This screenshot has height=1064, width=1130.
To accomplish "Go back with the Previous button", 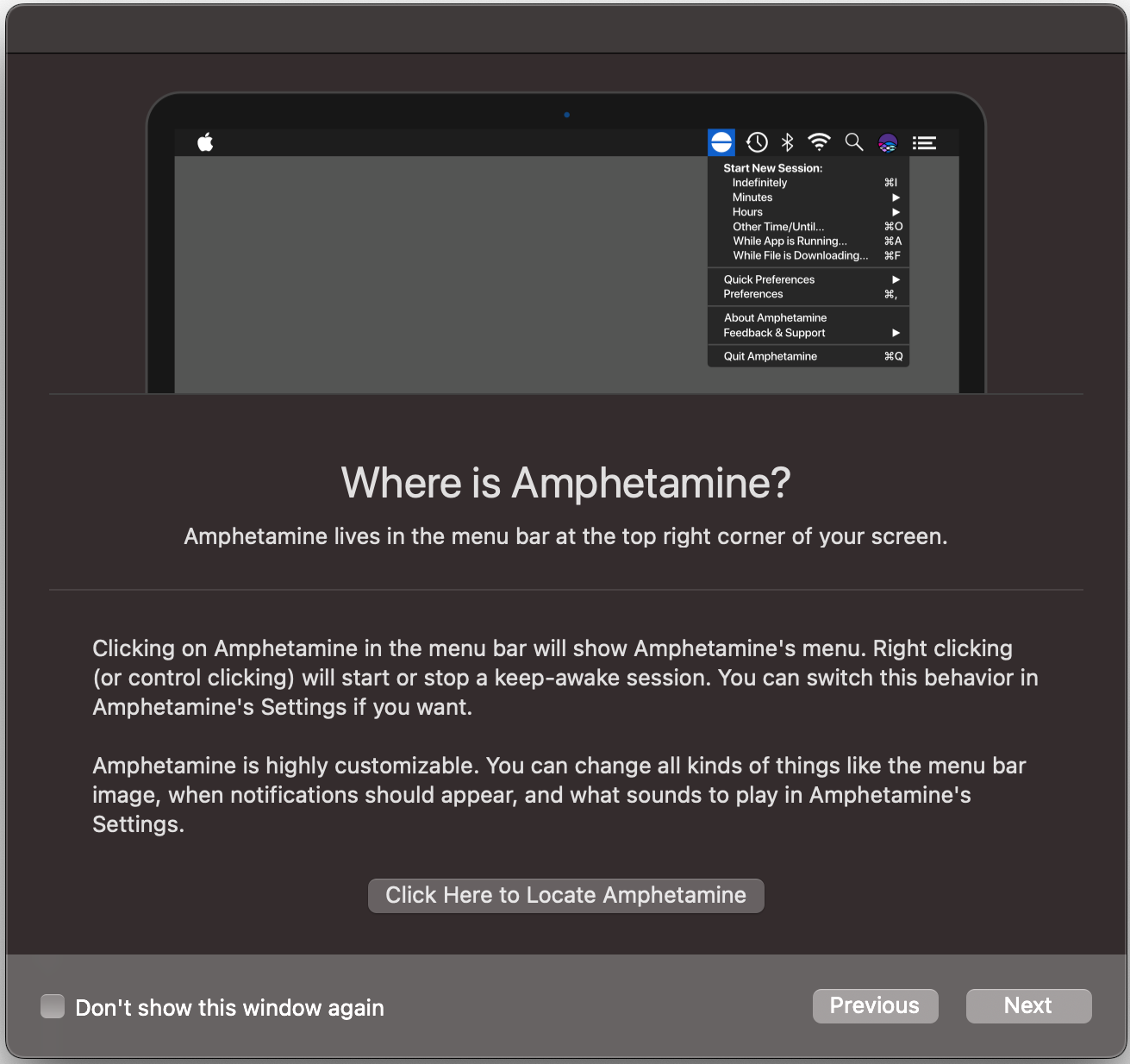I will [x=875, y=1006].
